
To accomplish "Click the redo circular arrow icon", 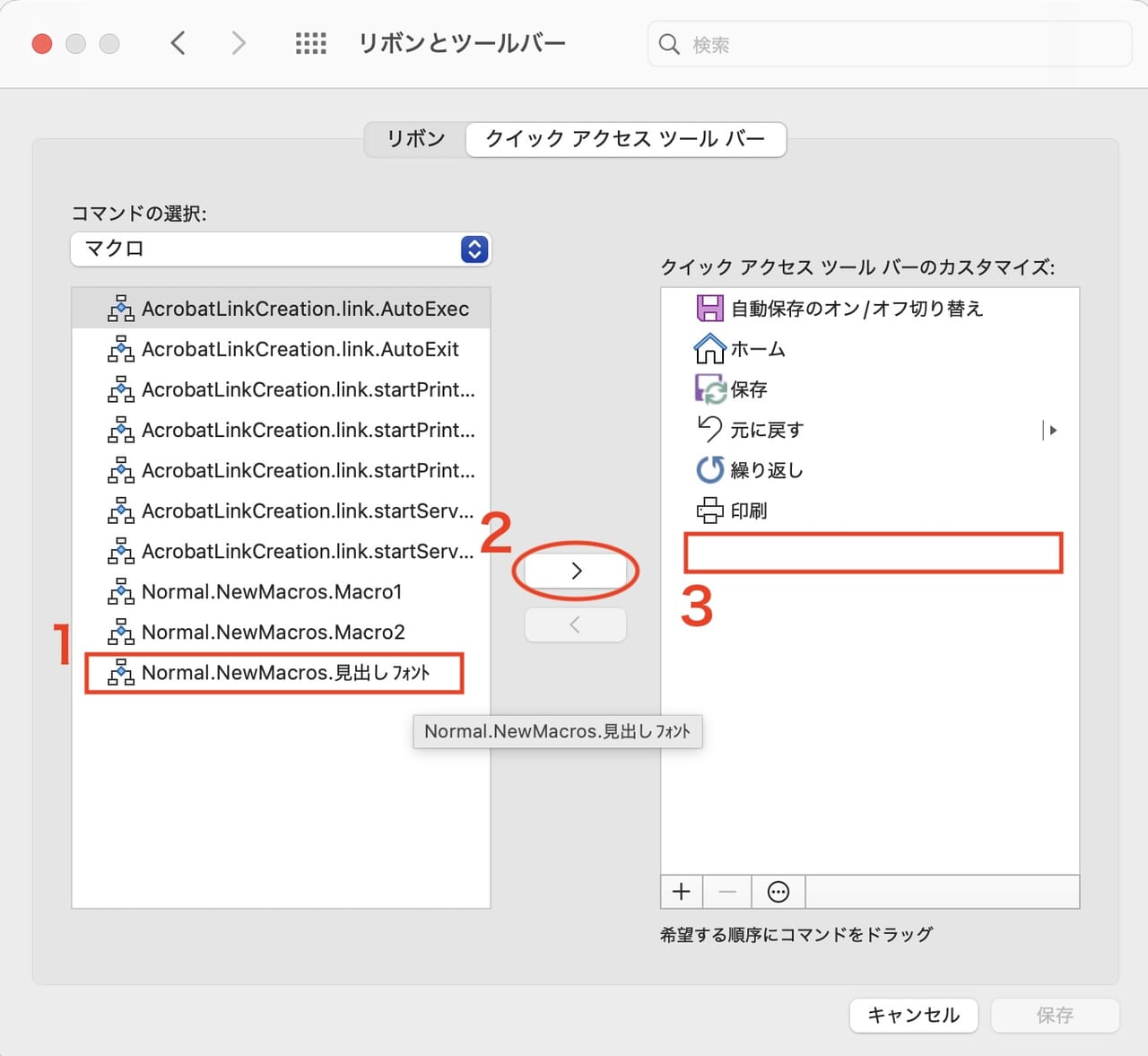I will pos(709,469).
